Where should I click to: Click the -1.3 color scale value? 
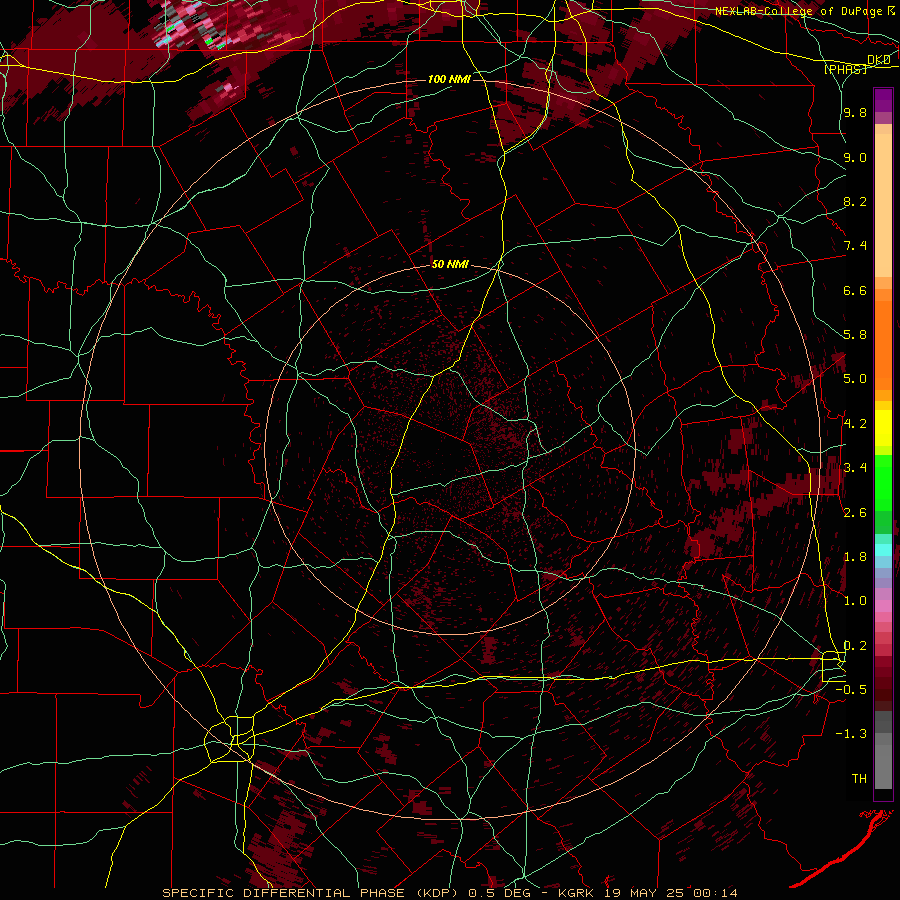pyautogui.click(x=851, y=734)
